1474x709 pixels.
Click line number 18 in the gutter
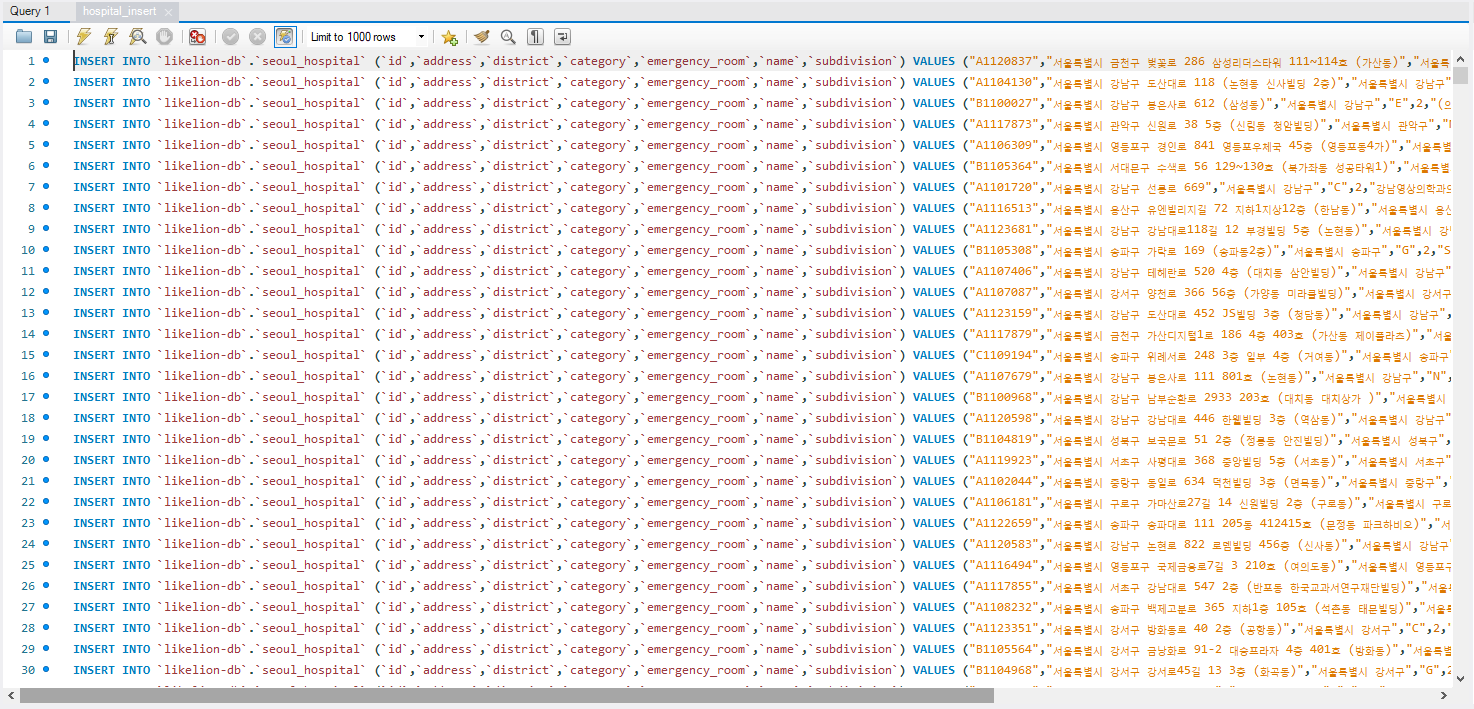coord(28,418)
